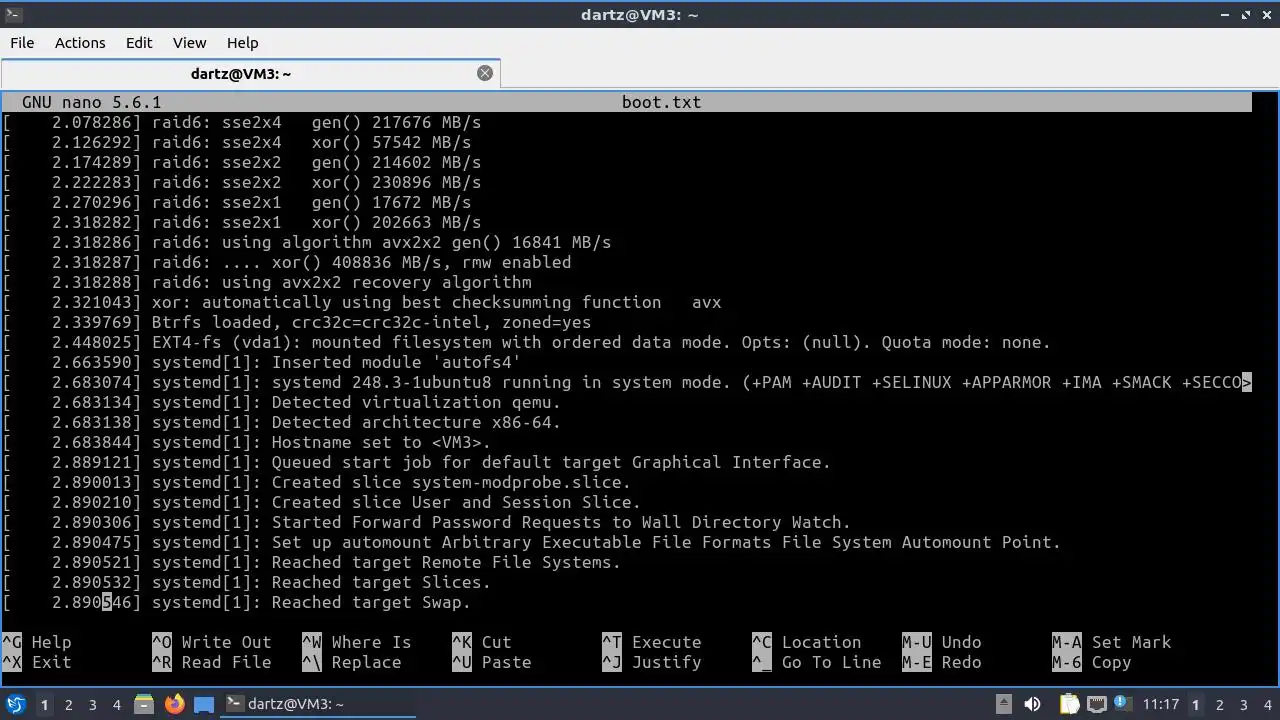
Task: Click the 'xor: automatically using best checksumming' line
Action: 362,302
